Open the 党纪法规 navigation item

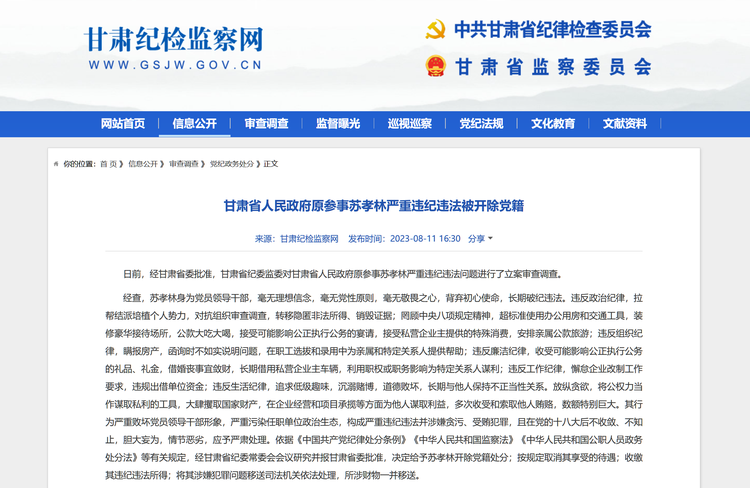pos(481,124)
